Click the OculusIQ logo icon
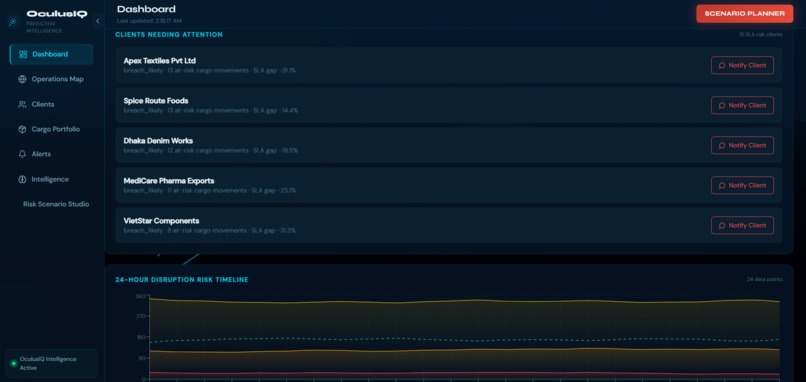The width and height of the screenshot is (806, 382). point(13,22)
